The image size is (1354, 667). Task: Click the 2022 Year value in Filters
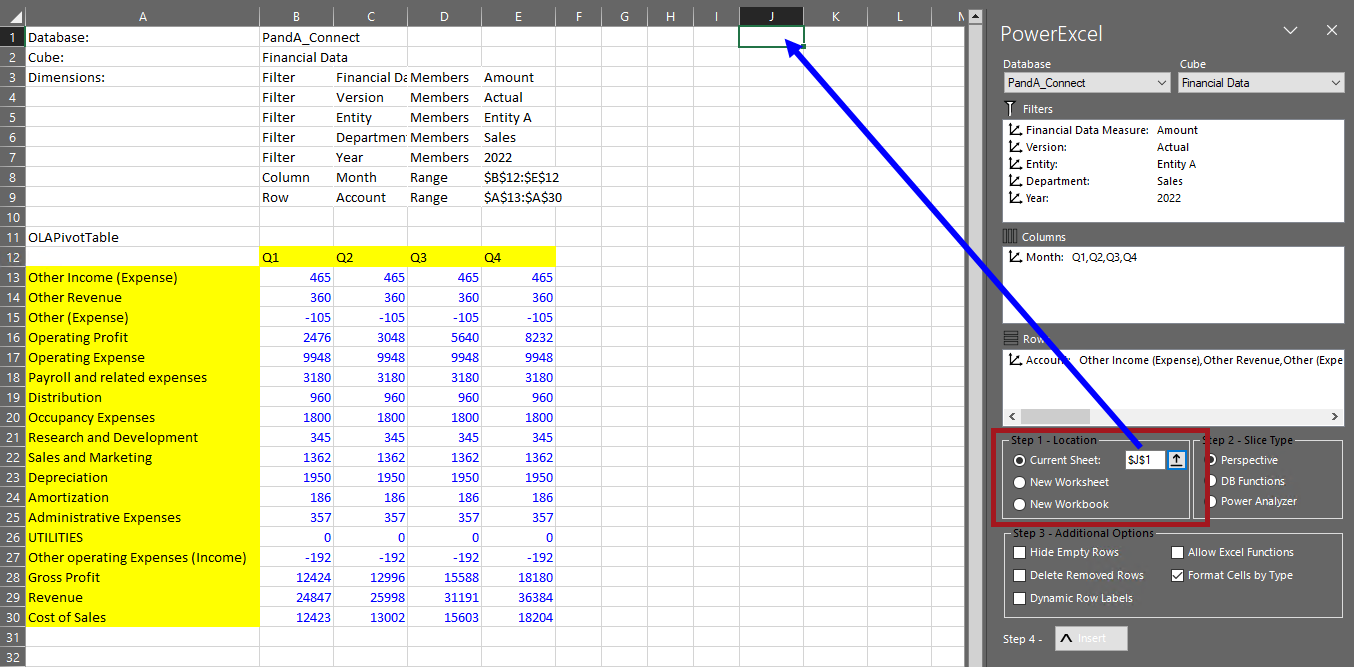pos(1169,198)
